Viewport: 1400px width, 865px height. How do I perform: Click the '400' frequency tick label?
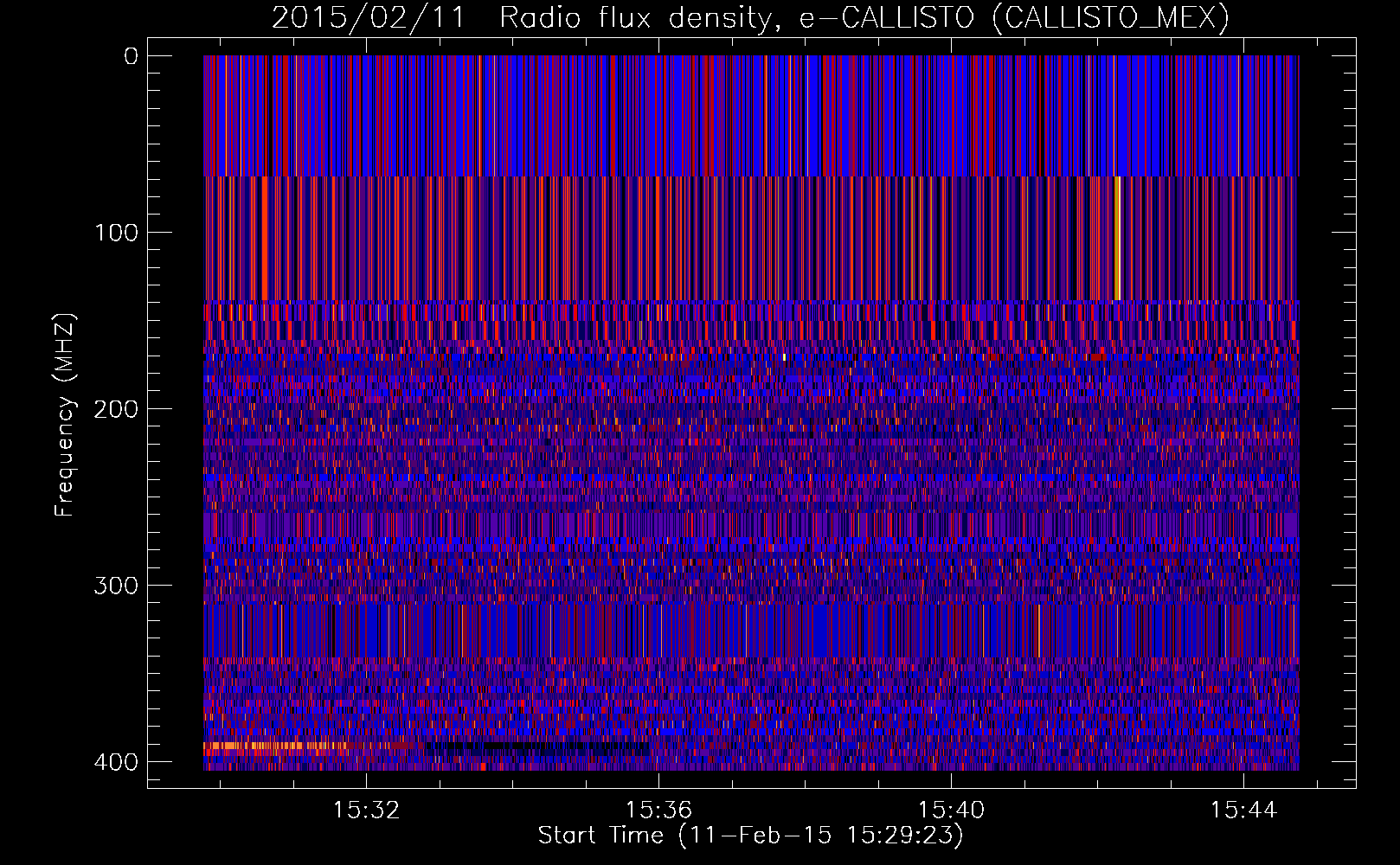[x=116, y=762]
